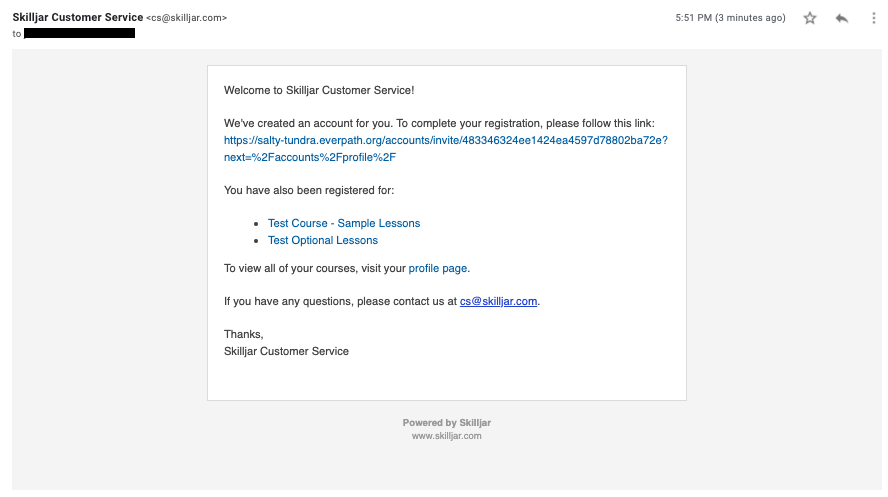Click the 5:51 PM timestamp
The height and width of the screenshot is (497, 888).
click(x=730, y=18)
